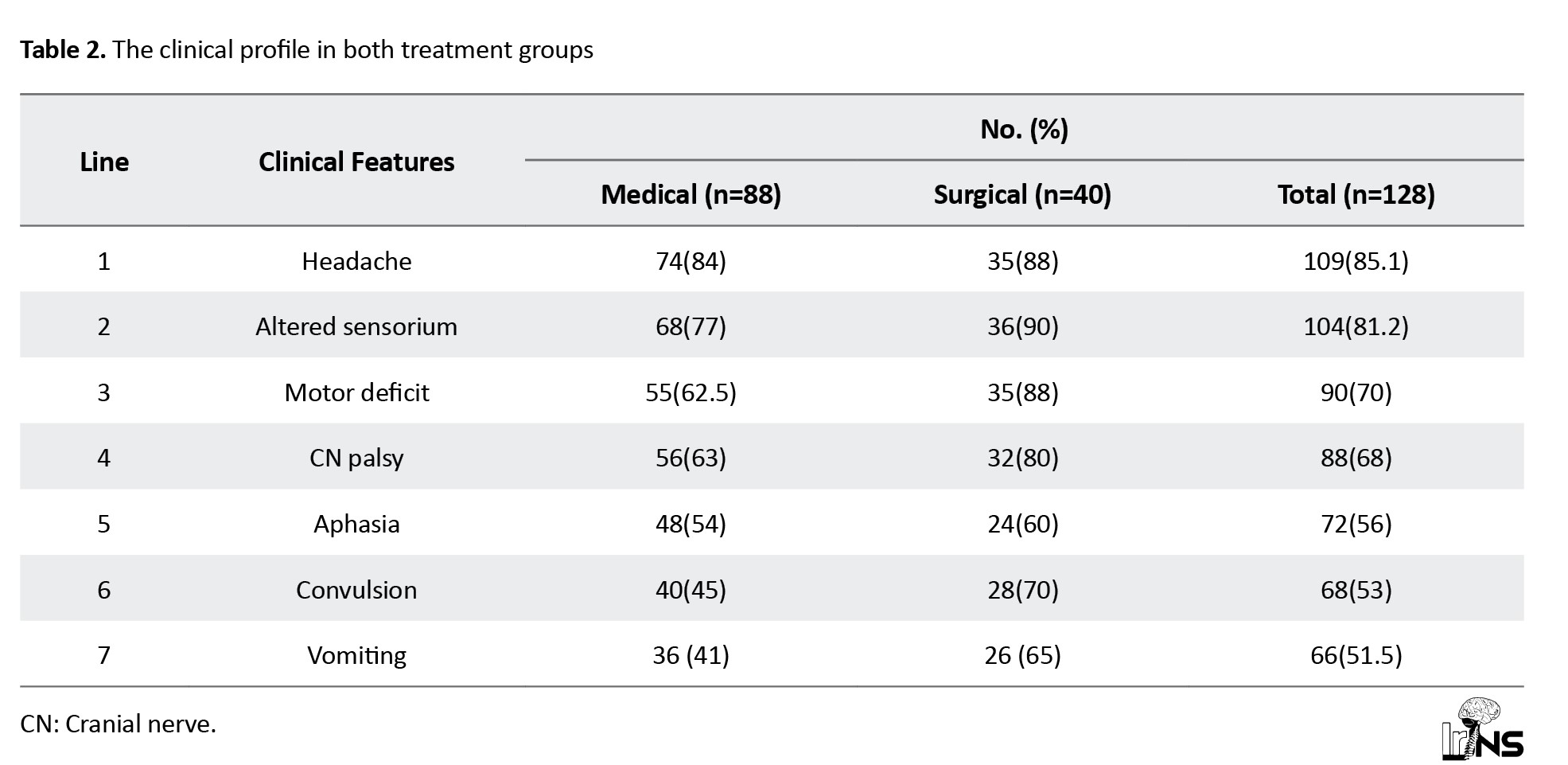Select the Headache row label
Image resolution: width=1568 pixels, height=765 pixels.
pos(356,261)
